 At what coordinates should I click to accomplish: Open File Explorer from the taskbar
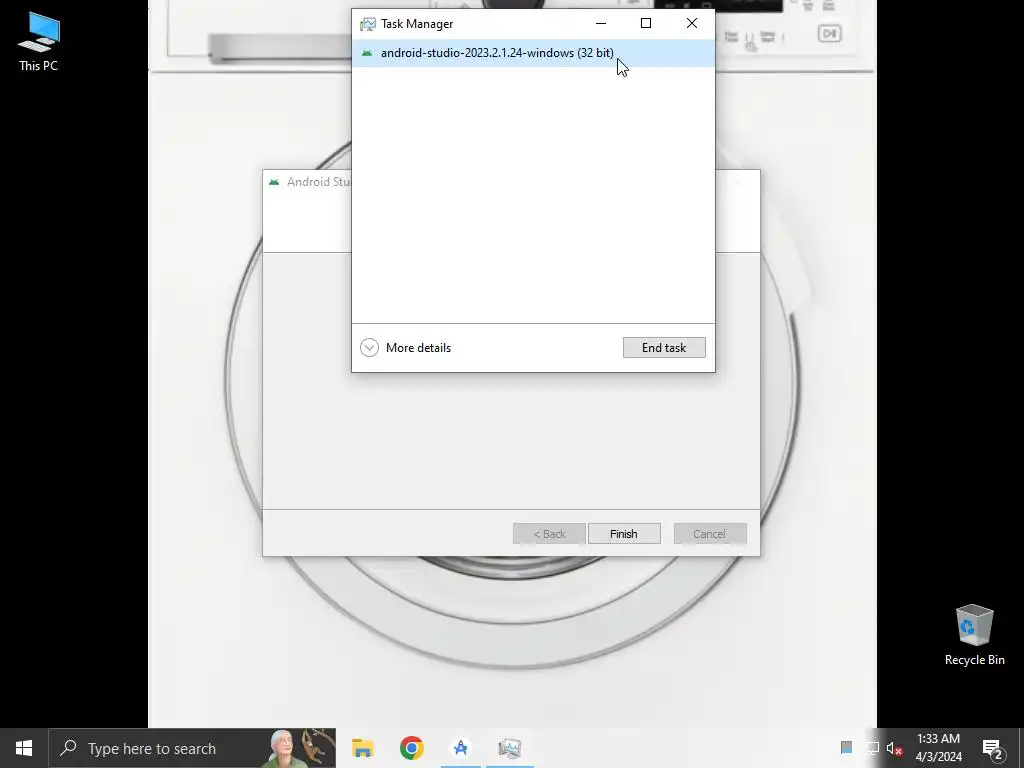pos(362,748)
